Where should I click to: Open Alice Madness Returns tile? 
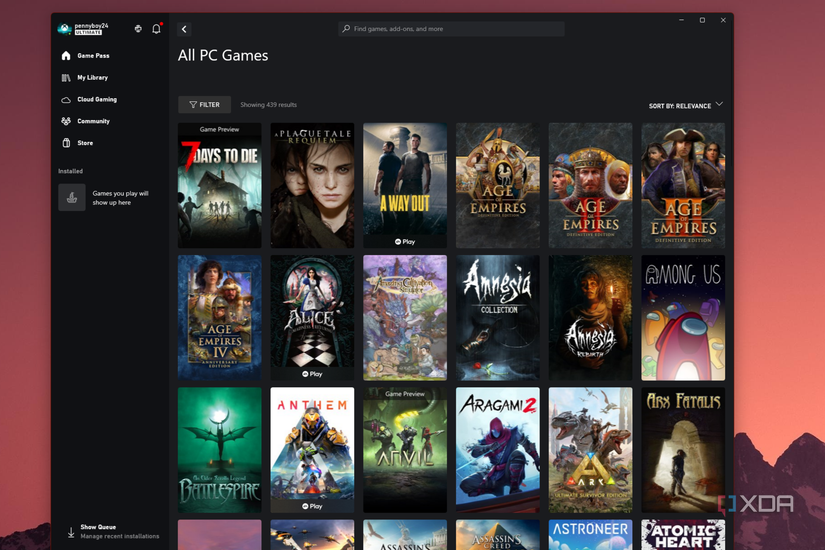312,318
